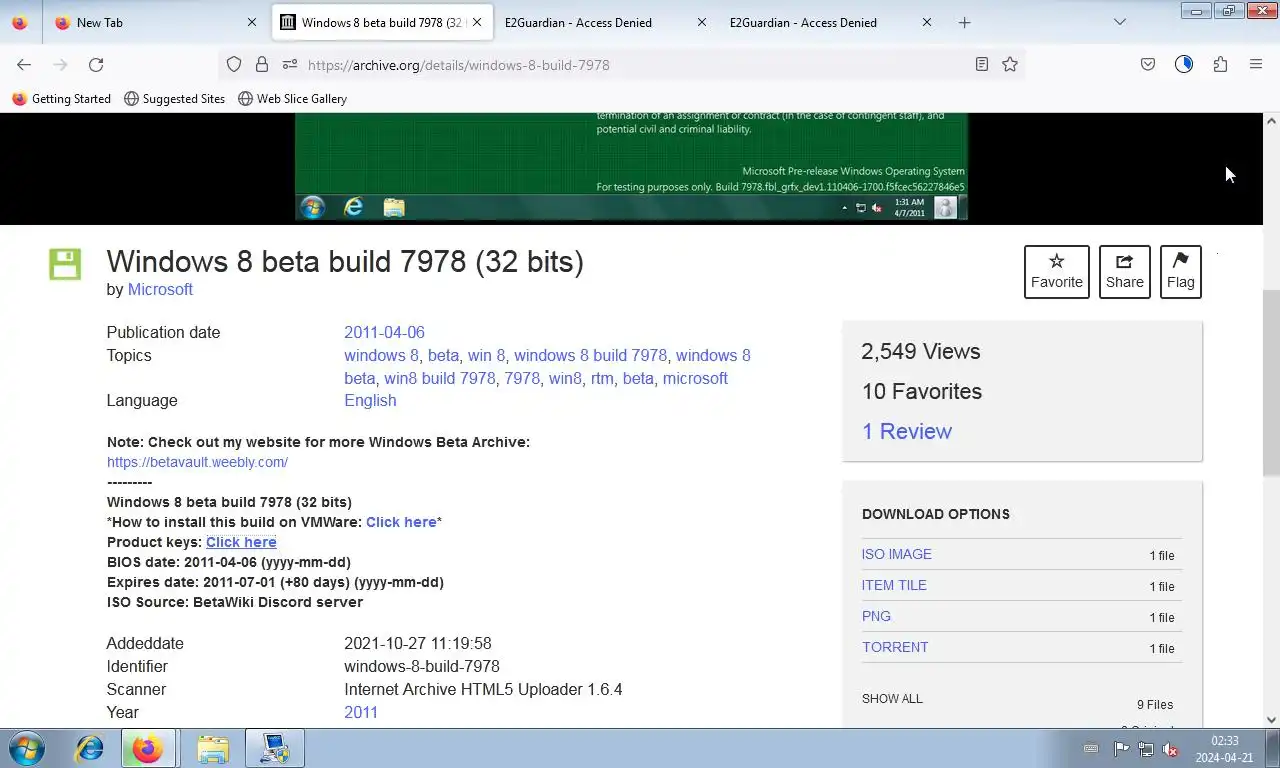Screen dimensions: 1280x768
Task: Open the Firefox hamburger menu
Action: [1256, 65]
